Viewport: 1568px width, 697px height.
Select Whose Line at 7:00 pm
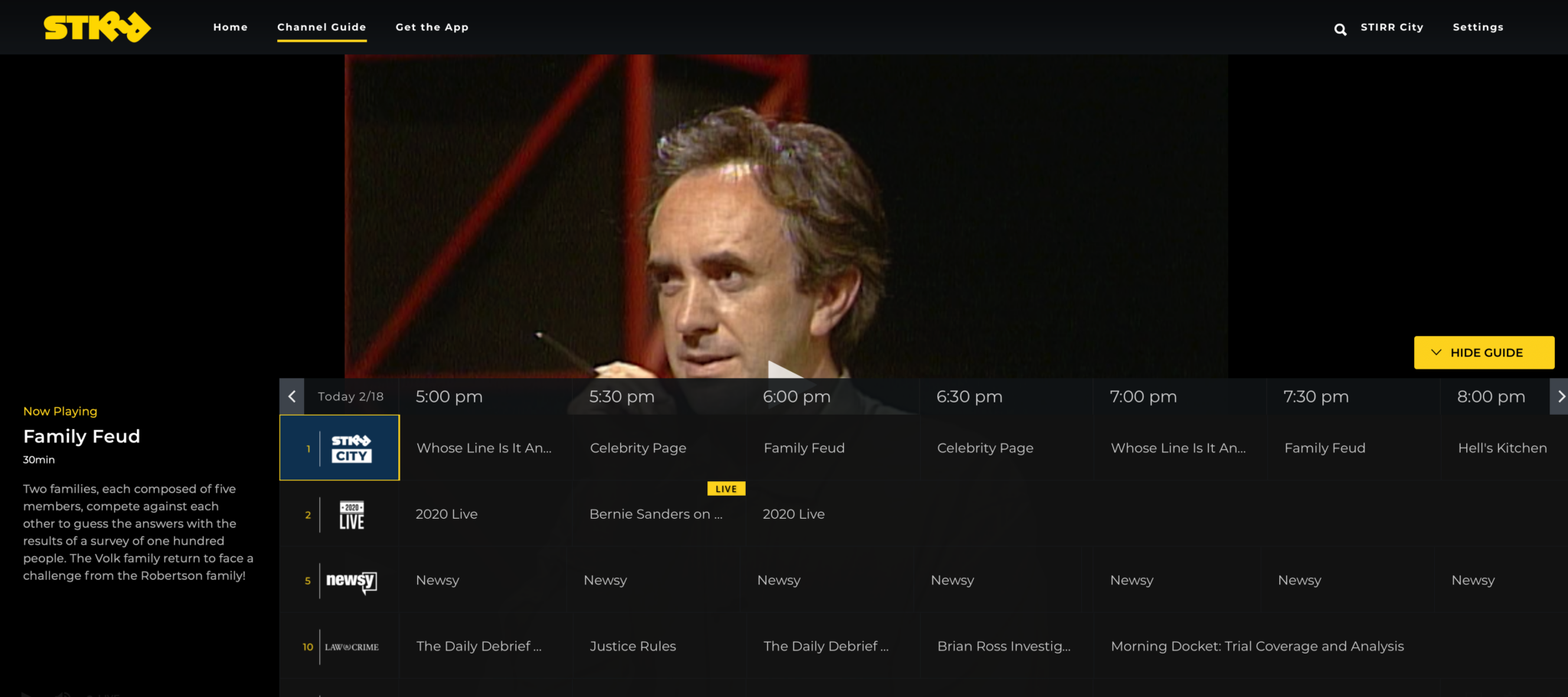[1180, 448]
